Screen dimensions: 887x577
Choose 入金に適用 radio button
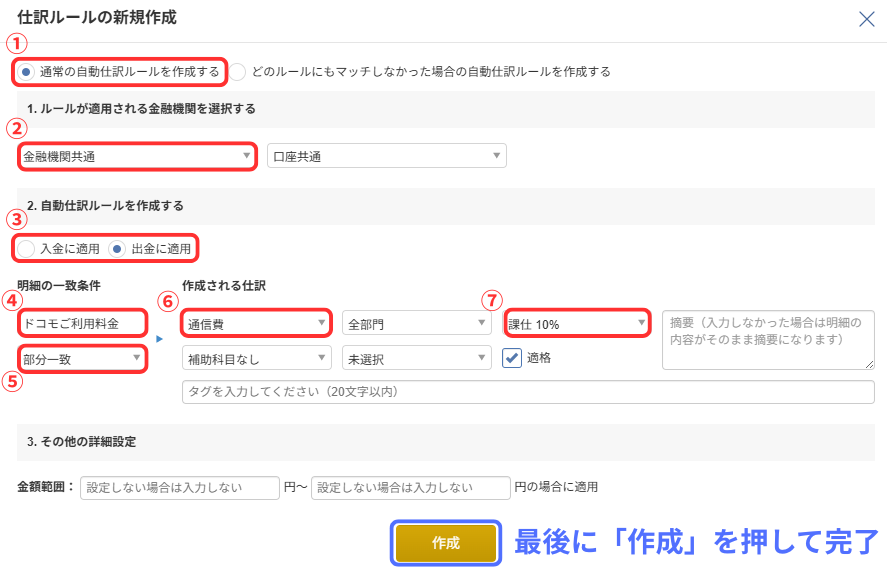click(x=28, y=248)
